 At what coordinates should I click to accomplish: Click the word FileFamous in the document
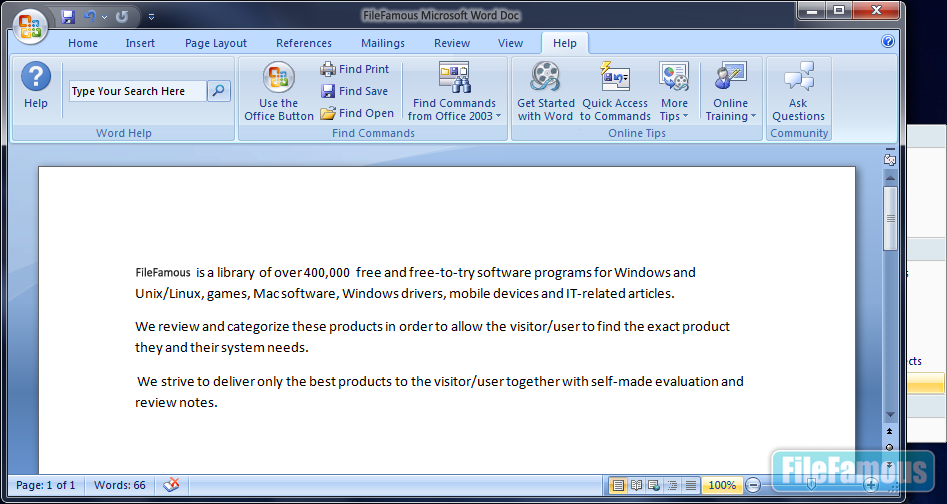tap(163, 273)
